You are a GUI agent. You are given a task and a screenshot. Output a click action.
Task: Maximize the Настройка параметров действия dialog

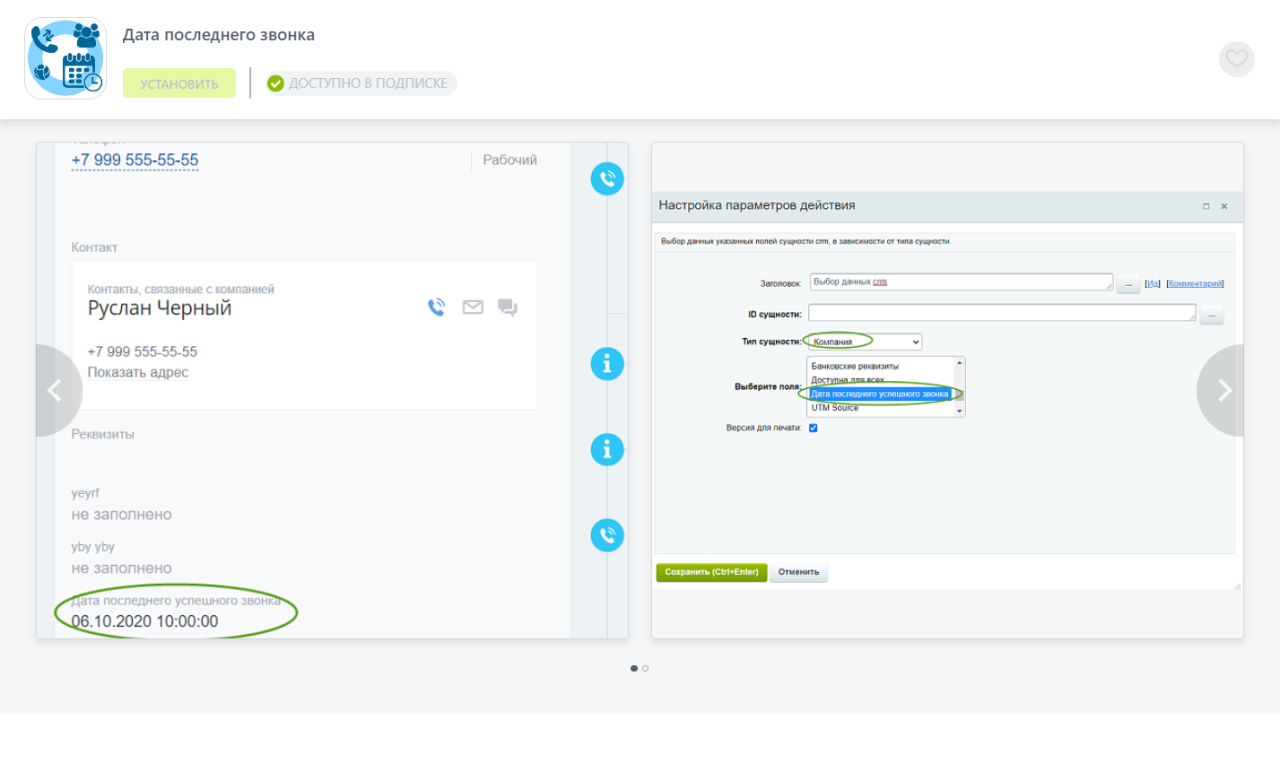click(1206, 206)
